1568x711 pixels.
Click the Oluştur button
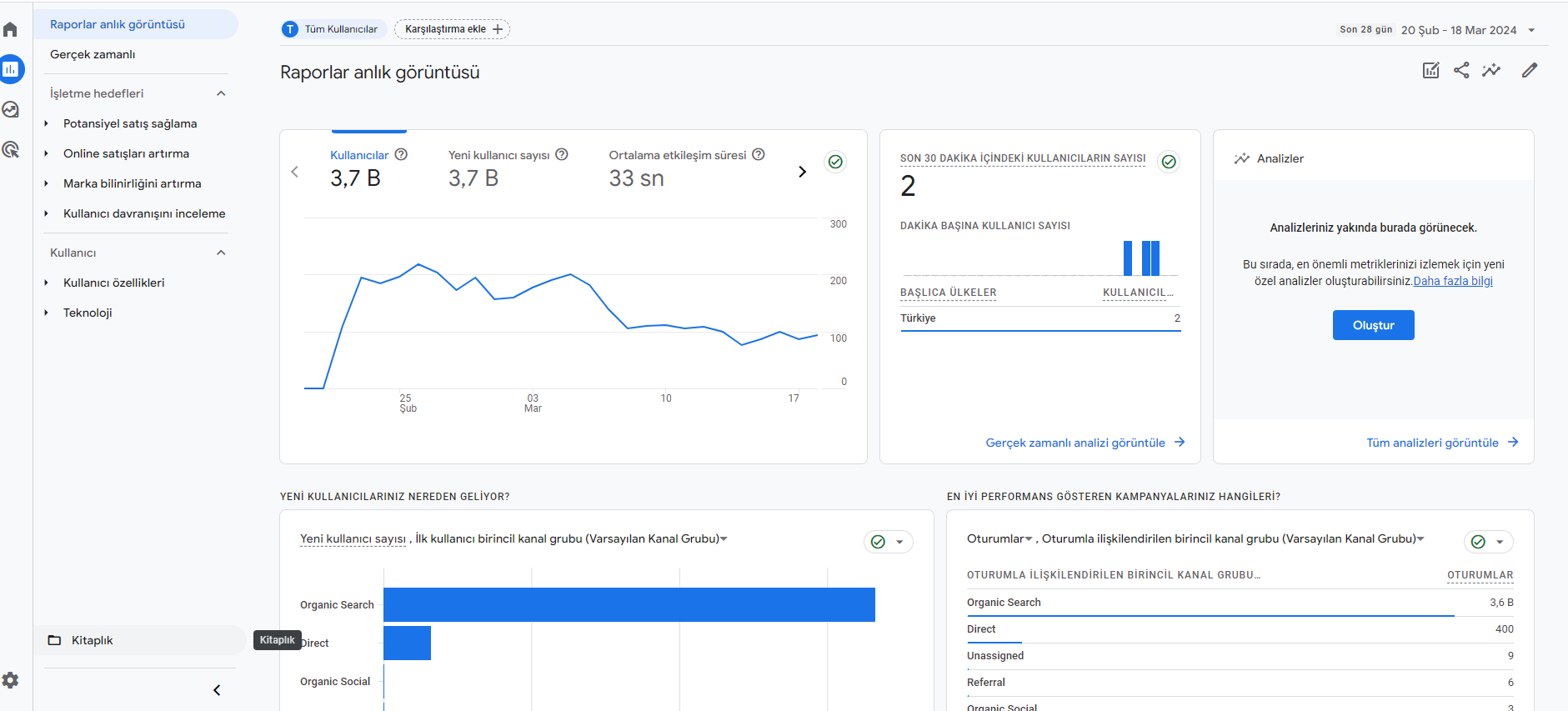[x=1373, y=325]
